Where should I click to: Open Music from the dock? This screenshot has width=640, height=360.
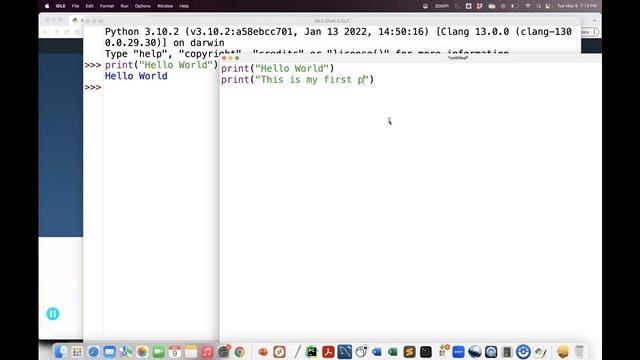pos(207,351)
